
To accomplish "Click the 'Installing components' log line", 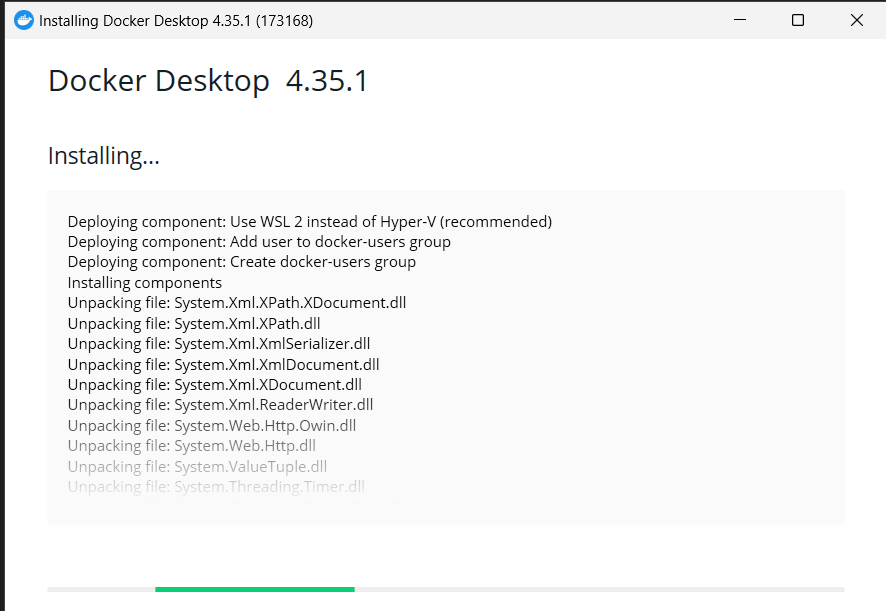I will [145, 283].
